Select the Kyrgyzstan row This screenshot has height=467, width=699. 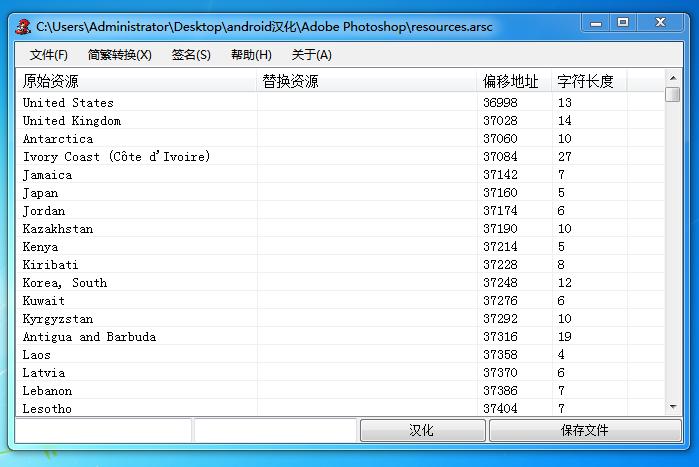[x=340, y=319]
